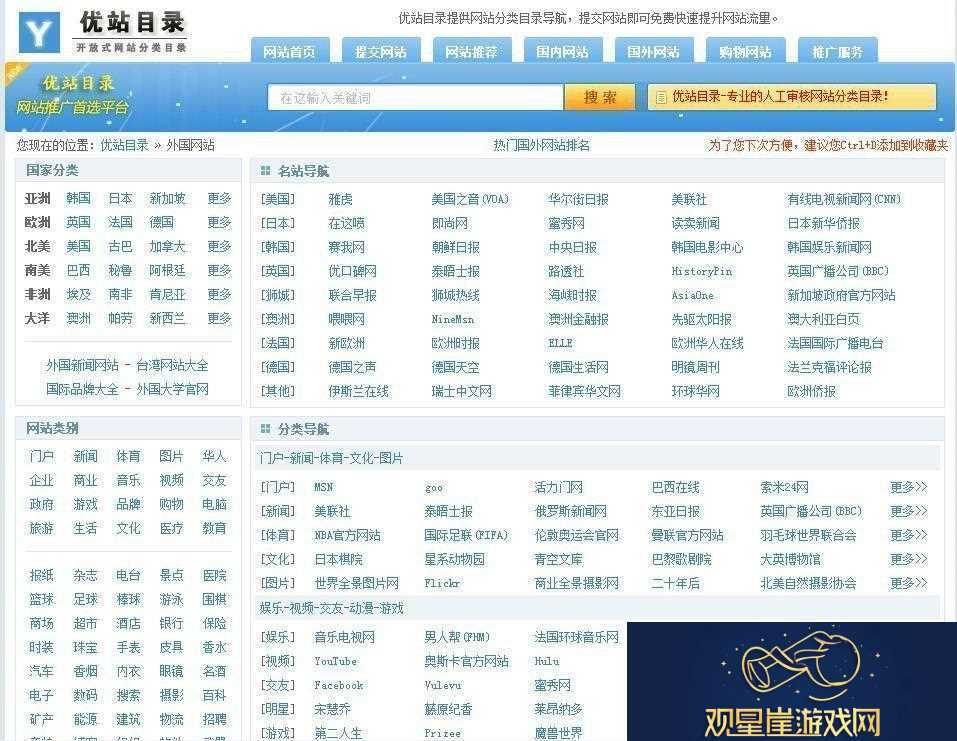This screenshot has width=957, height=741.
Task: Select the 推广服务 tab
Action: tap(837, 52)
